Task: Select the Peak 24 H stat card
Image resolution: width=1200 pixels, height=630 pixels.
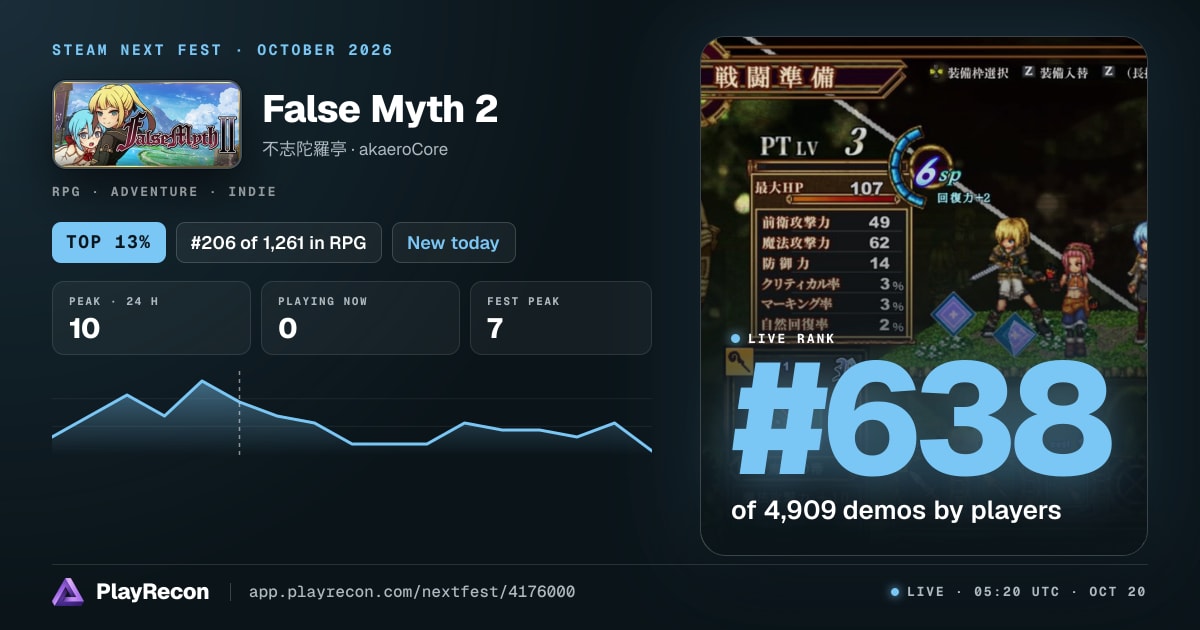Action: click(x=151, y=318)
